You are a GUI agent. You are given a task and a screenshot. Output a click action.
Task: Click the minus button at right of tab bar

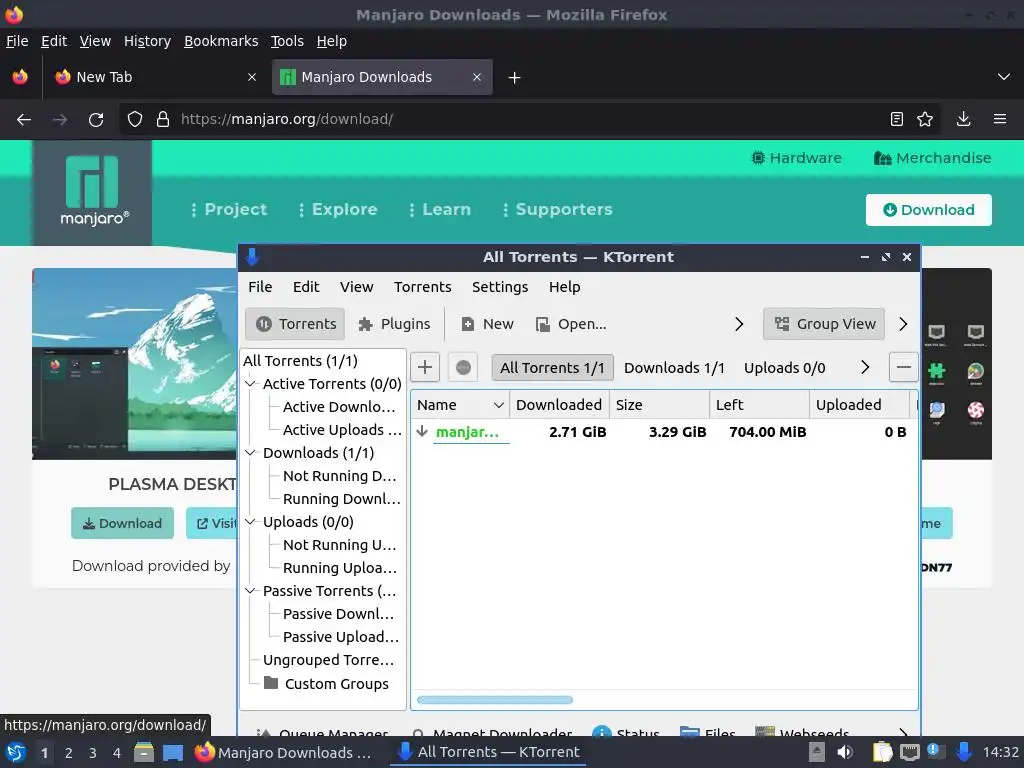click(x=904, y=367)
